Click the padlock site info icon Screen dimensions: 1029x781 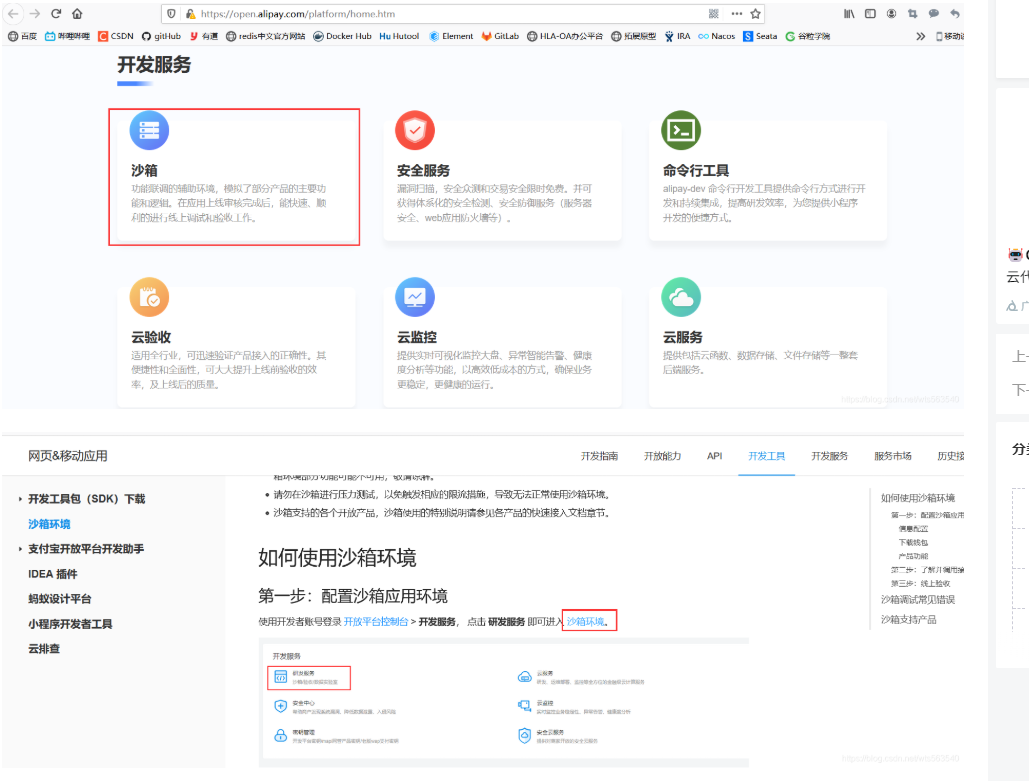190,13
